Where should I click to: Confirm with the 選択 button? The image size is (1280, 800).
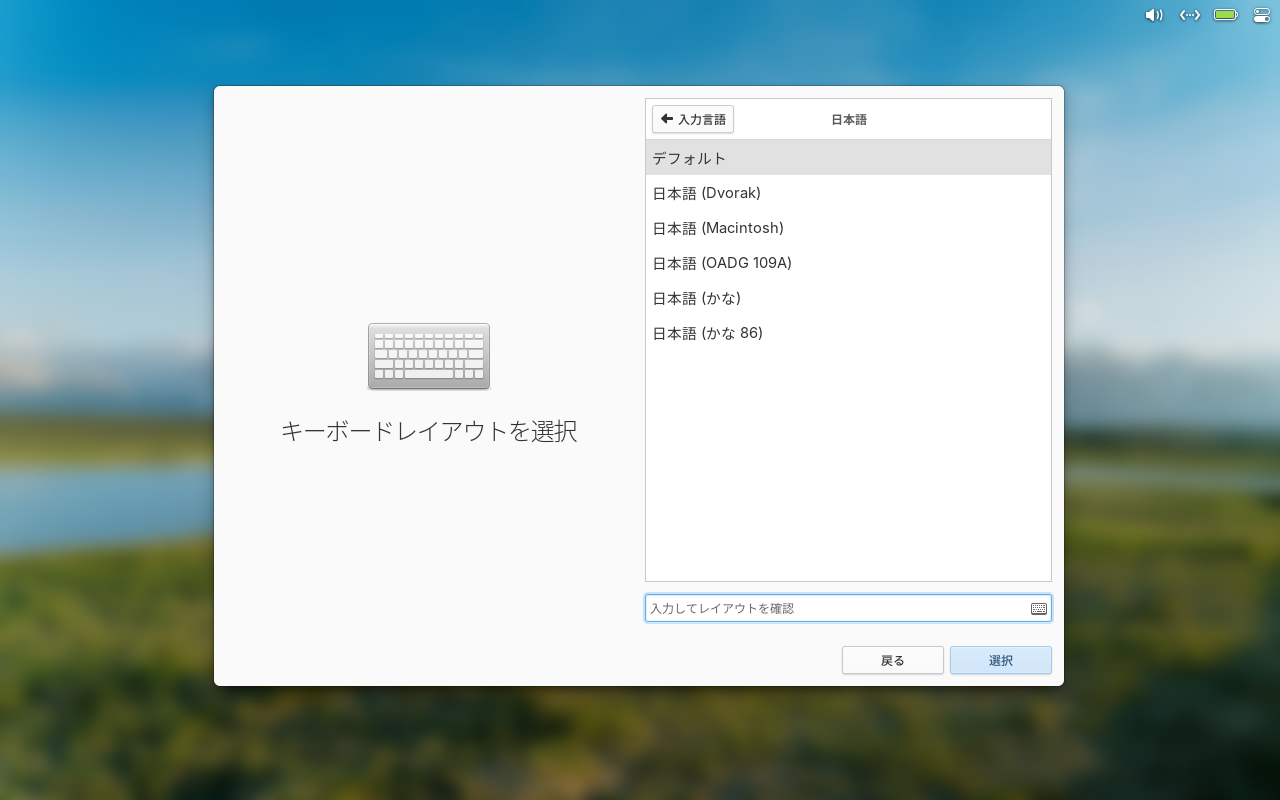pyautogui.click(x=1001, y=660)
